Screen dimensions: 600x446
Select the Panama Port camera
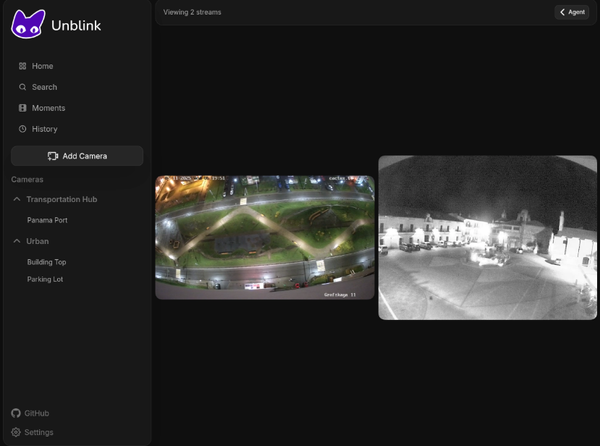47,220
